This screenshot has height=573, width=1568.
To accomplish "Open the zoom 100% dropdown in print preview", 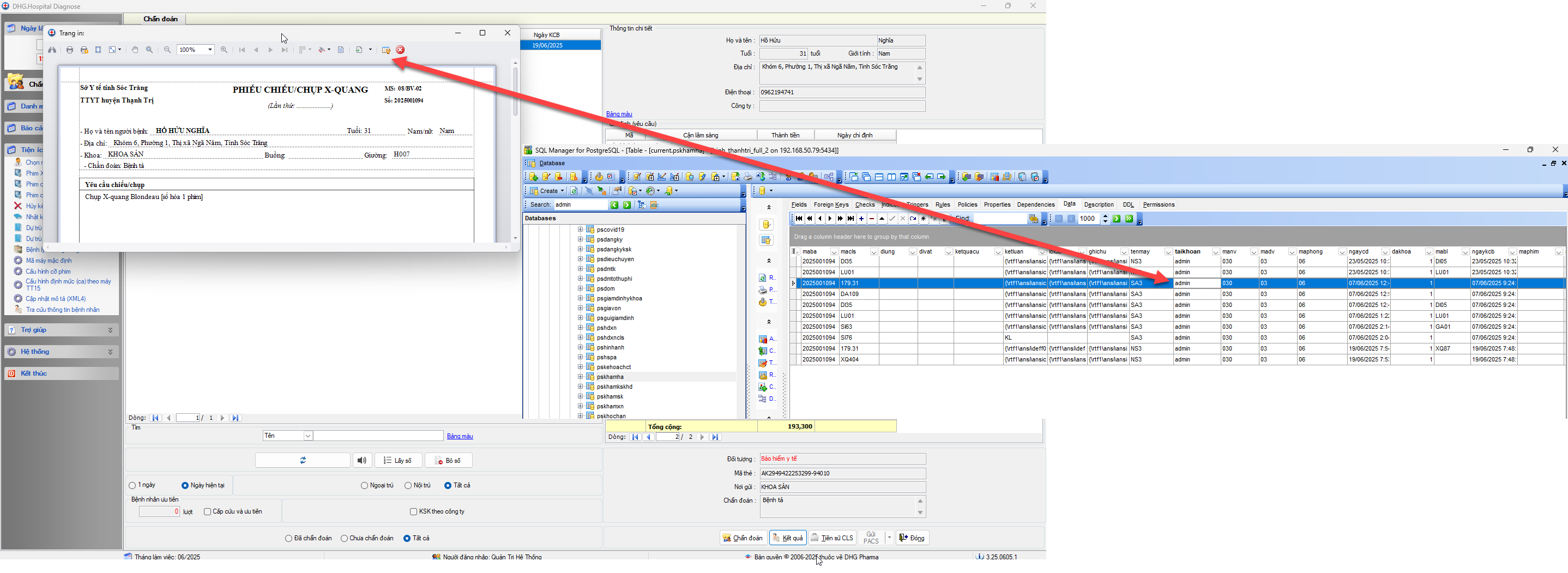I will click(x=210, y=50).
